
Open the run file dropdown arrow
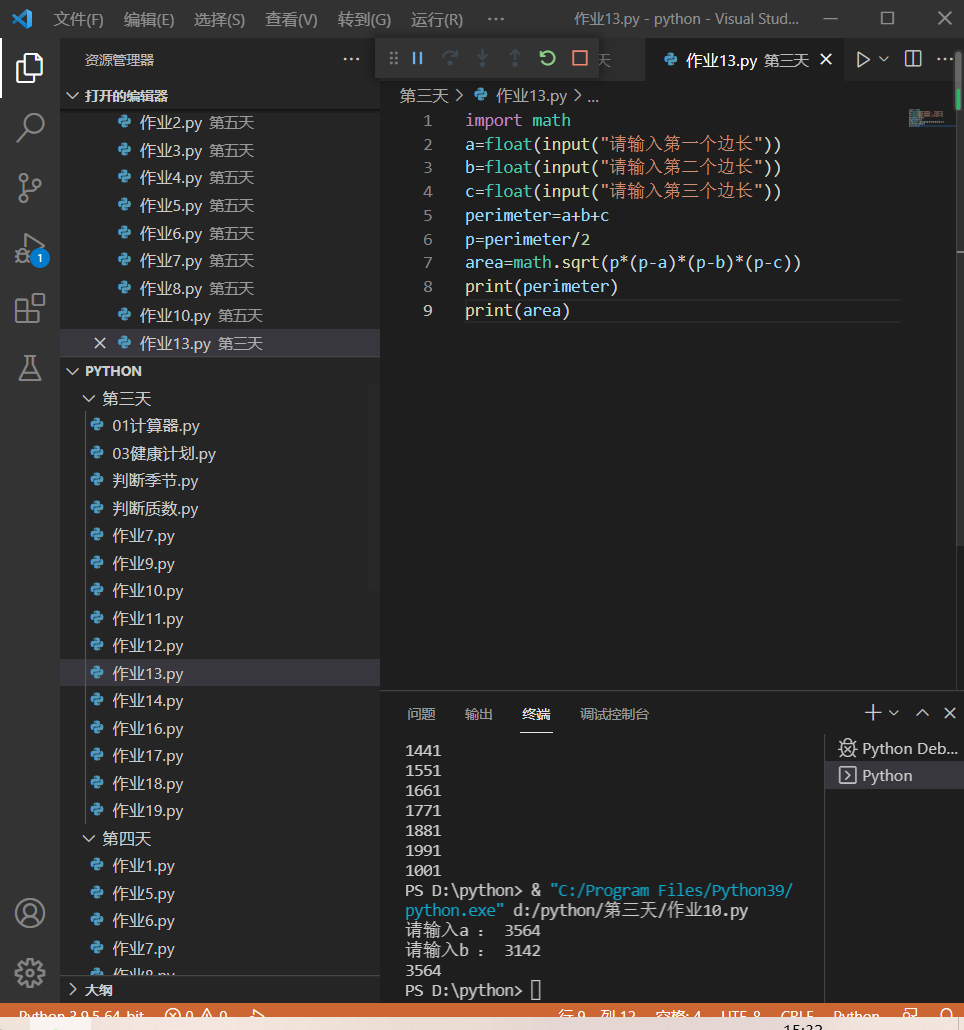coord(884,60)
